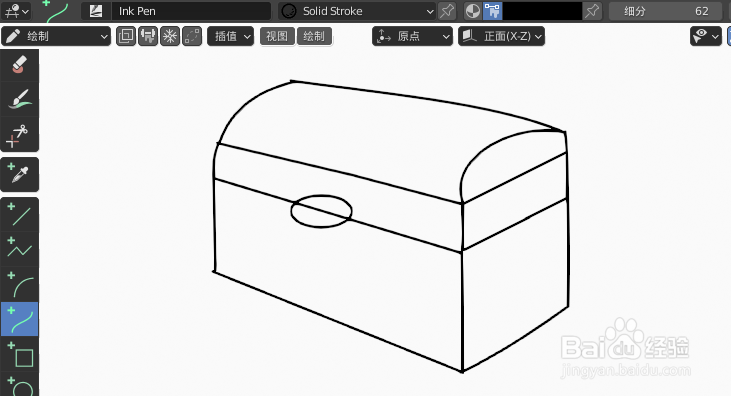The width and height of the screenshot is (731, 396).
Task: Select the Erase tool in the toolbar
Action: coord(20,65)
